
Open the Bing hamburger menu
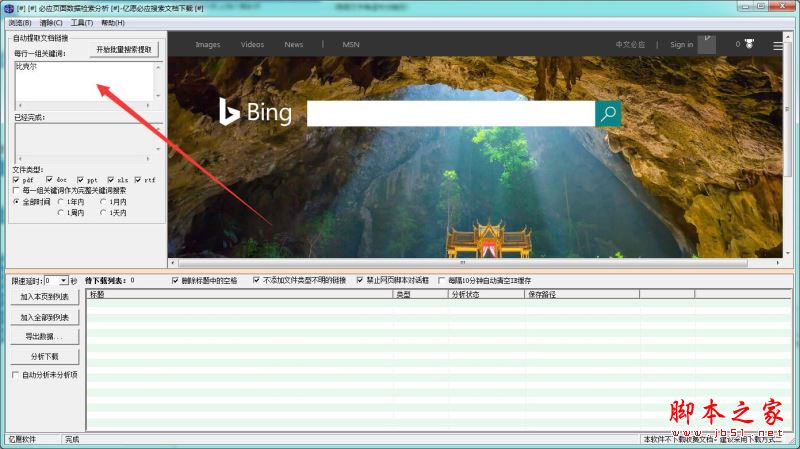(x=778, y=46)
